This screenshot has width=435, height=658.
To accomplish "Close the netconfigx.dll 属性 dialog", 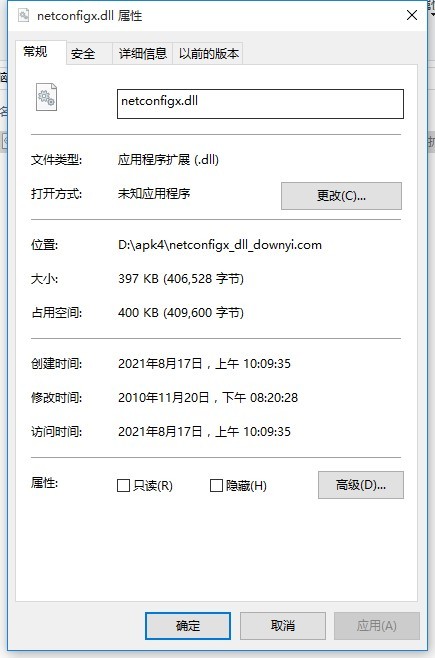I will 412,16.
